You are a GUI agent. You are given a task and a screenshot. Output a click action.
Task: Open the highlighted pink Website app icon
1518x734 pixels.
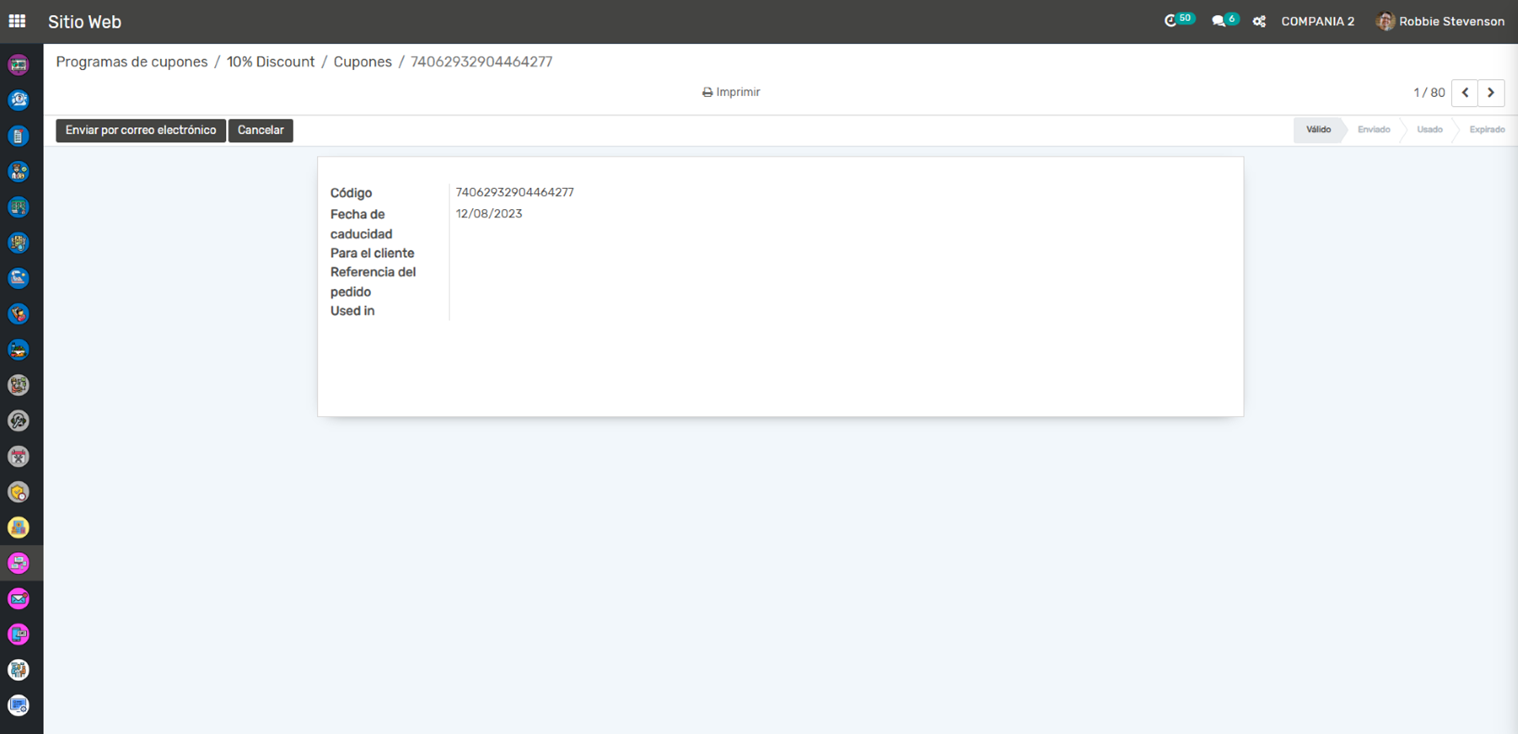[18, 563]
